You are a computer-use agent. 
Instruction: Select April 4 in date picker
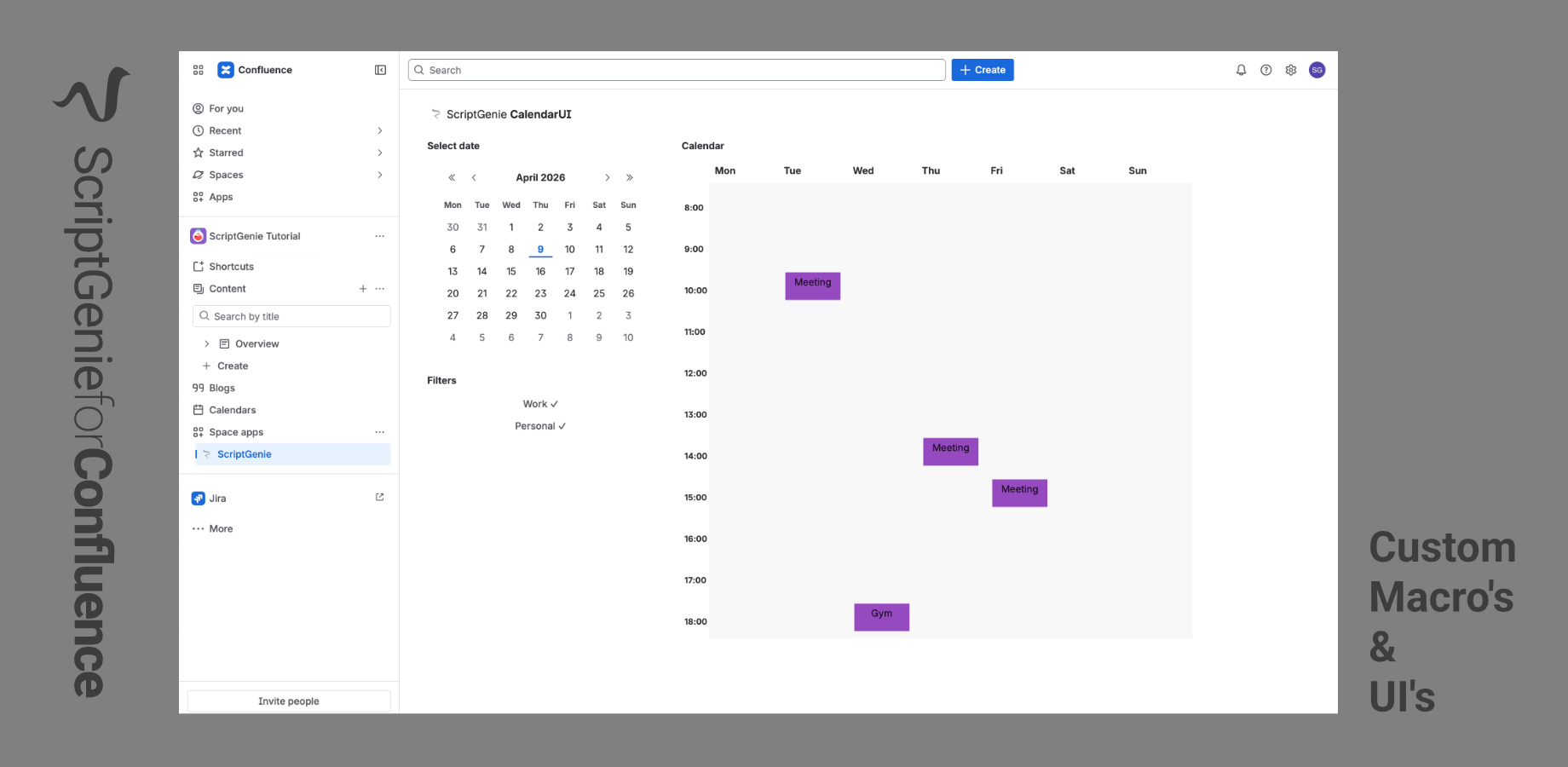[x=599, y=228]
